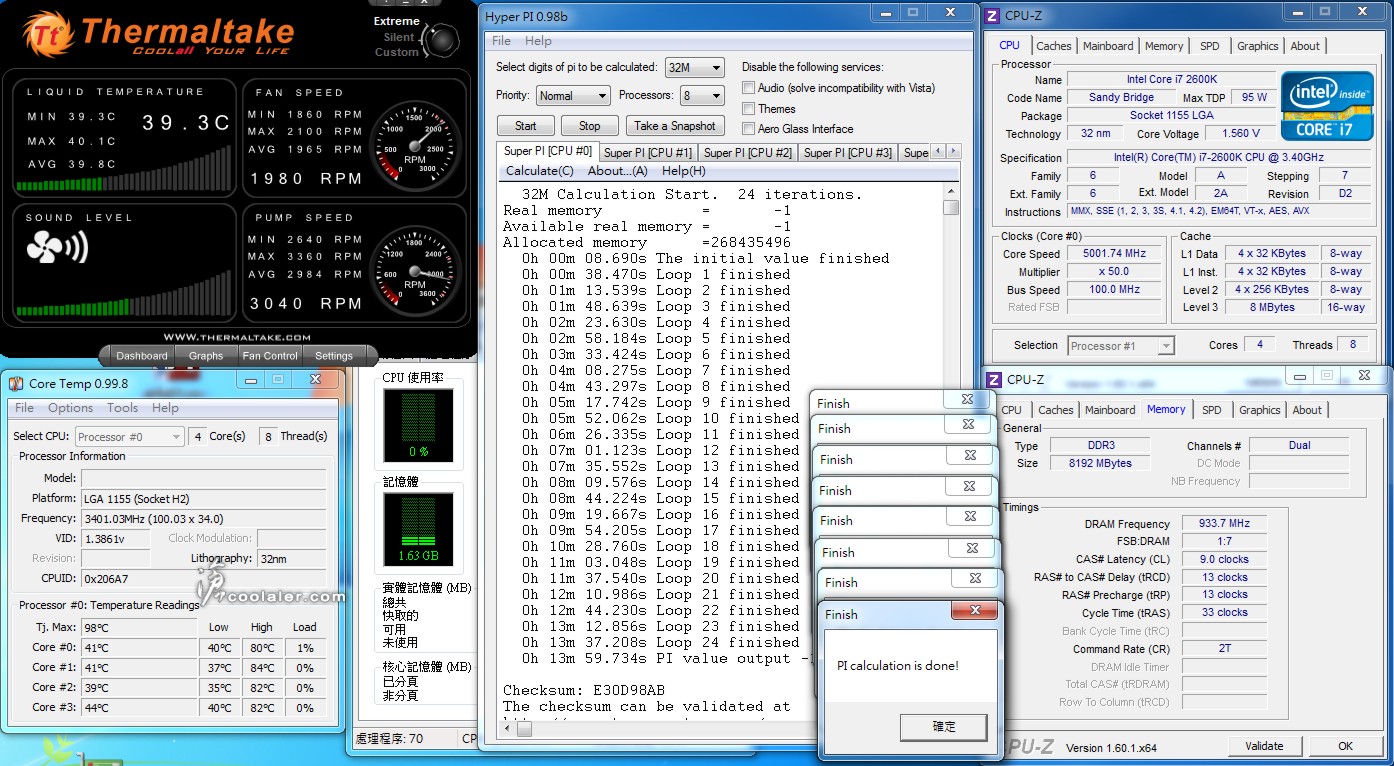
Task: Click the 1.63 GB memory meter
Action: (x=418, y=529)
